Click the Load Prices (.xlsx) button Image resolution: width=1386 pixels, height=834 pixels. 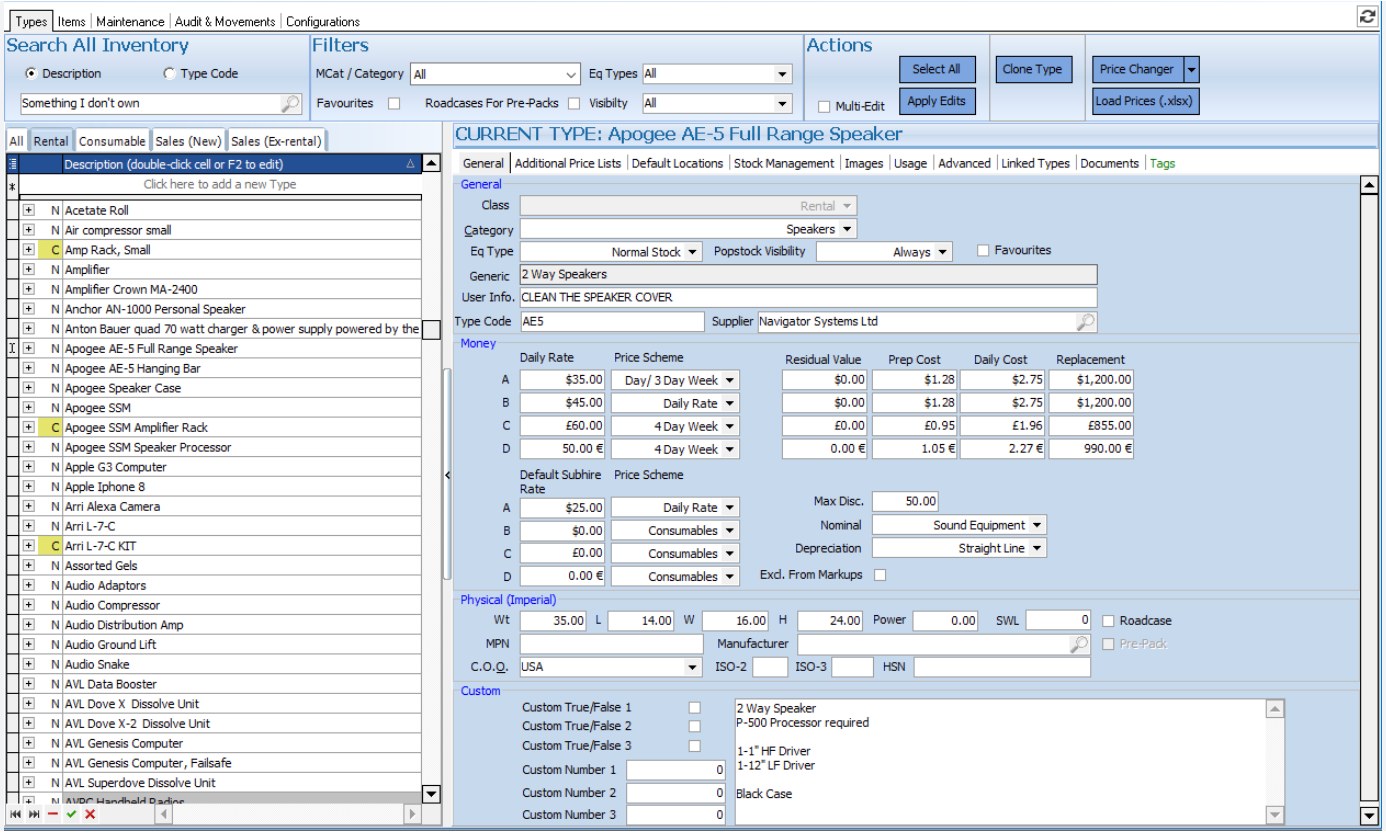click(x=1145, y=101)
